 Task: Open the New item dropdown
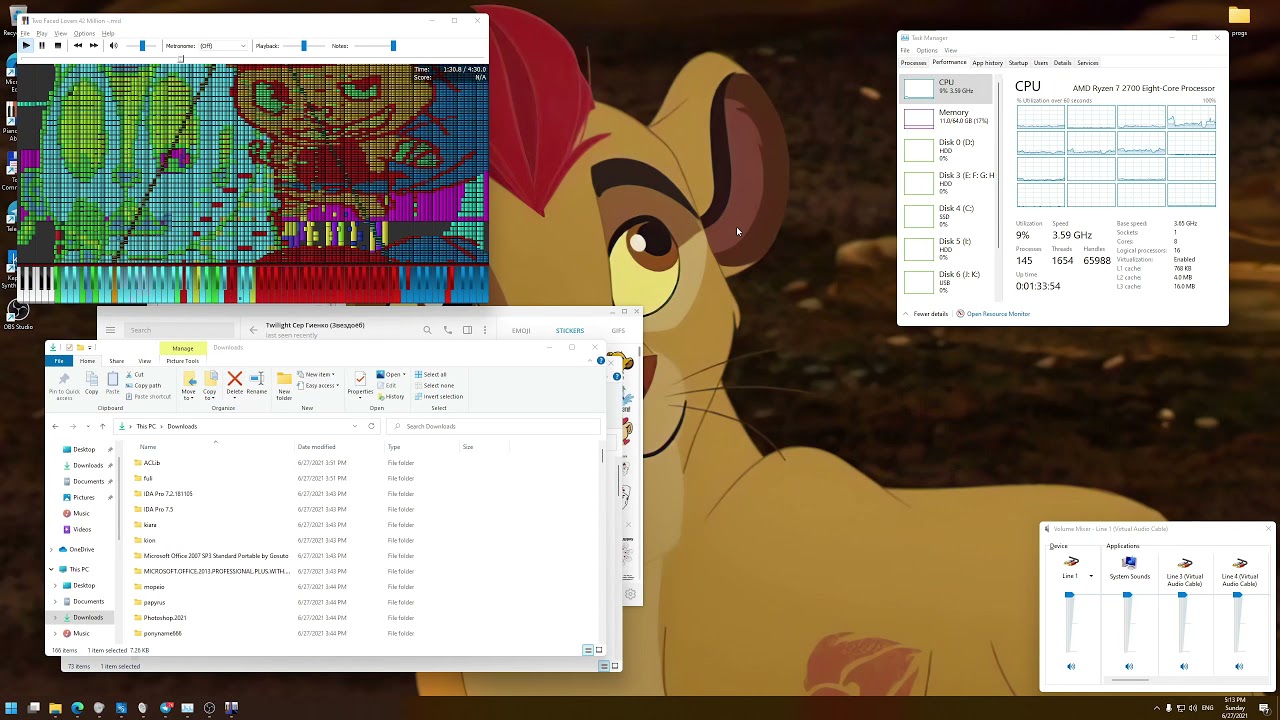click(318, 375)
